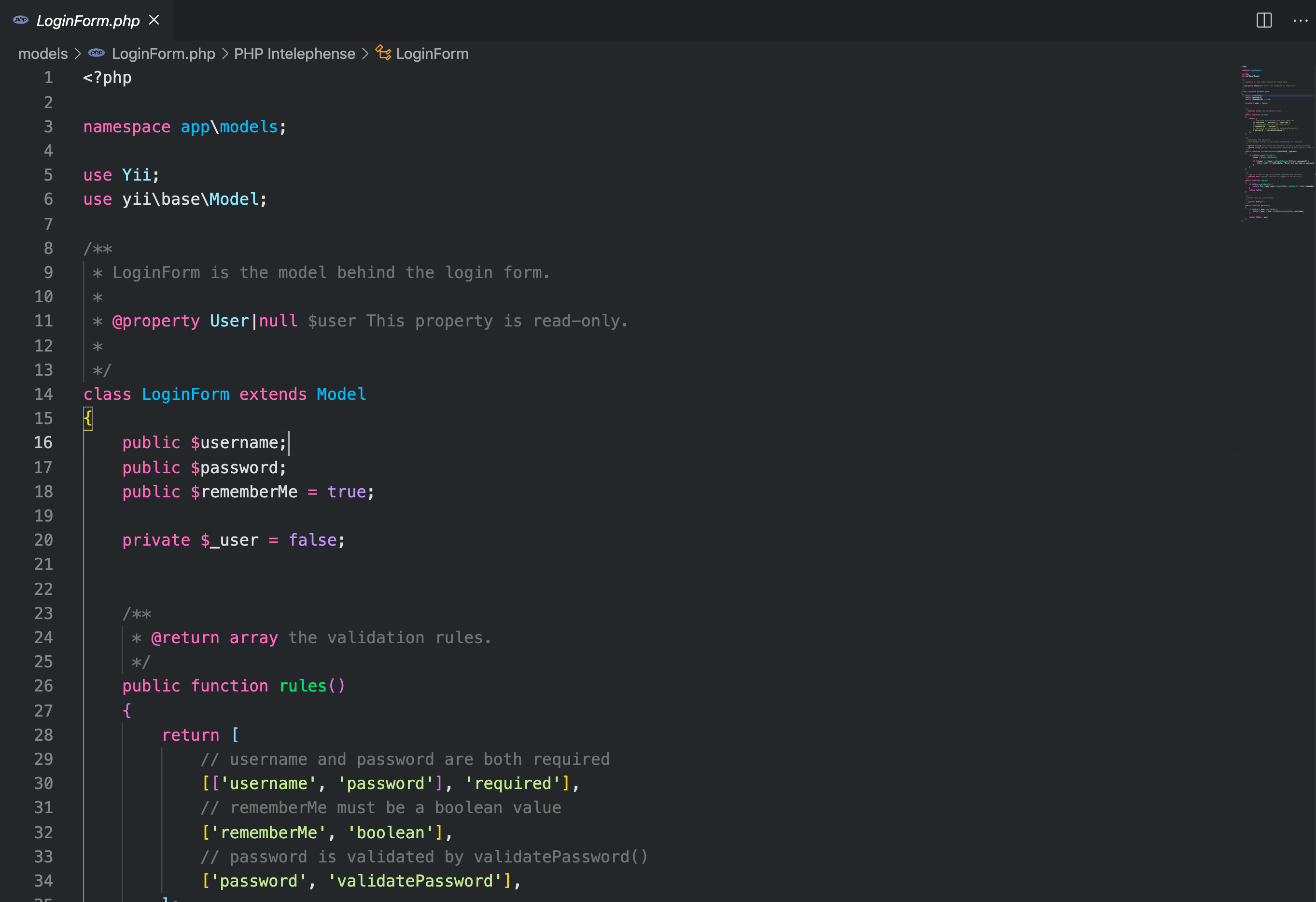Close the LoginForm.php tab
Viewport: 1316px width, 902px height.
tap(154, 20)
